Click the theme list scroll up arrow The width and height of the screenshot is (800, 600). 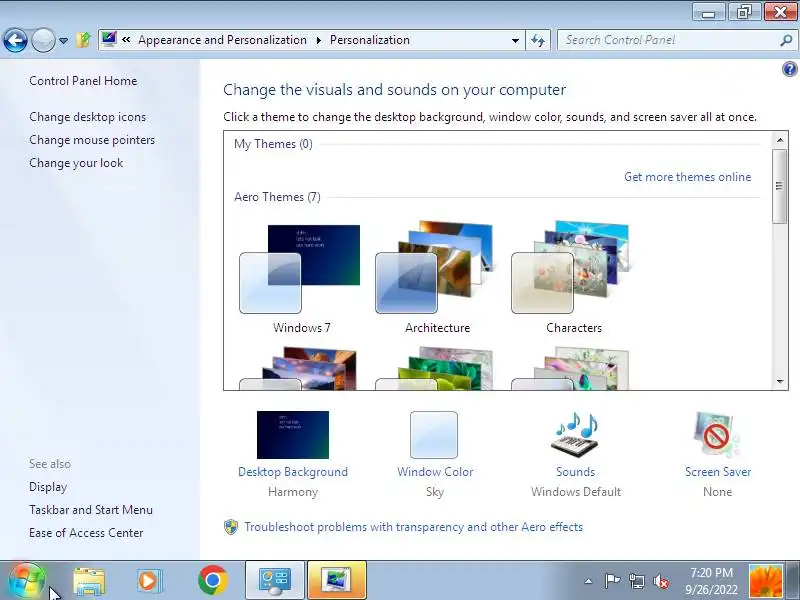[x=780, y=139]
